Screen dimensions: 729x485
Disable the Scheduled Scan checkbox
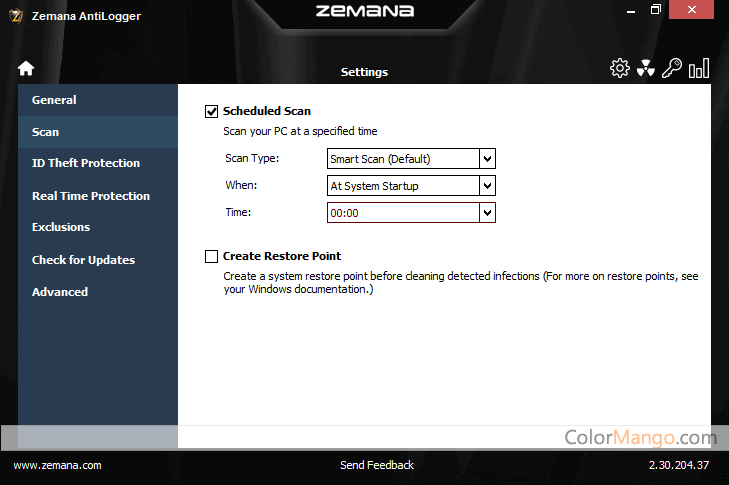(x=211, y=111)
